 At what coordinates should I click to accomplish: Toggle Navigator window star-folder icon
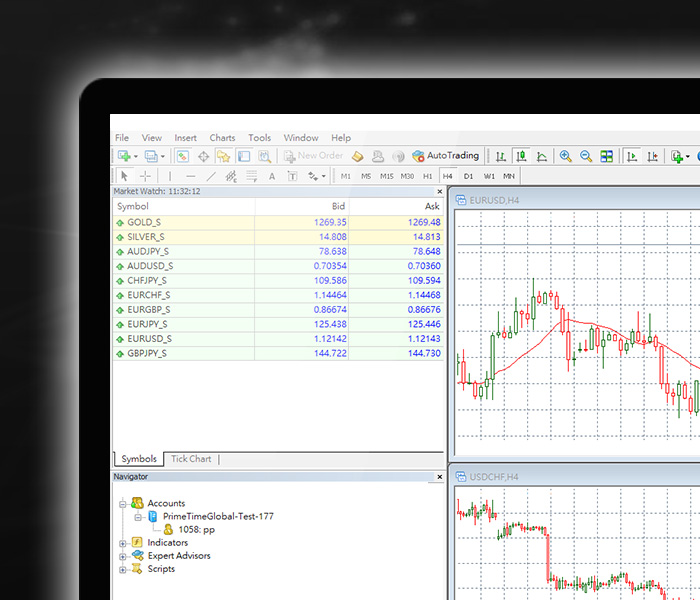(x=223, y=156)
